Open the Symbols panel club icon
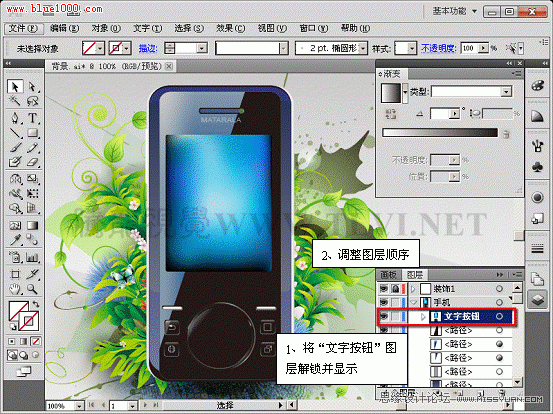This screenshot has height=414, width=553. point(537,167)
